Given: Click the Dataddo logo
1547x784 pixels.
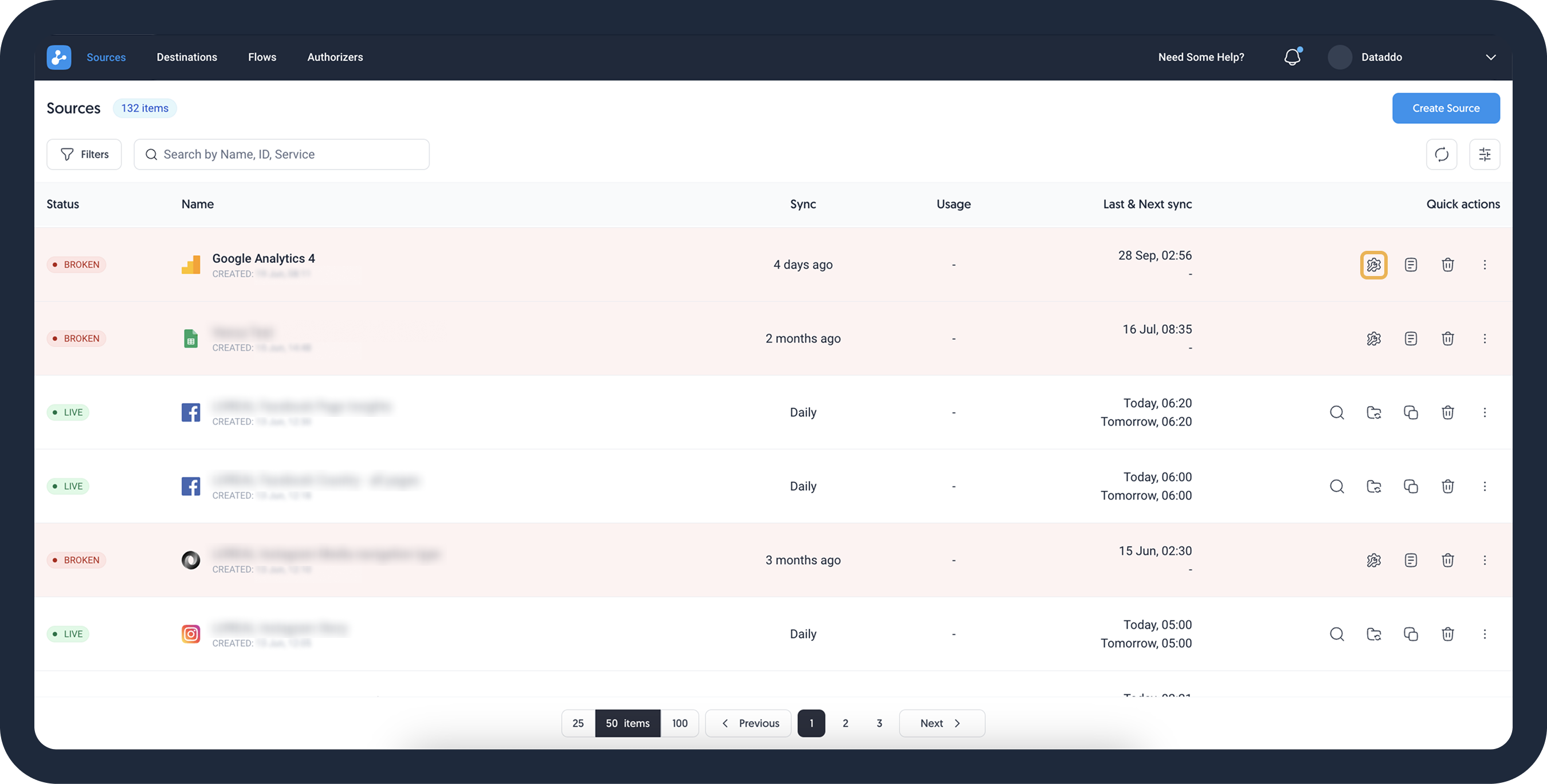Looking at the screenshot, I should click(58, 57).
